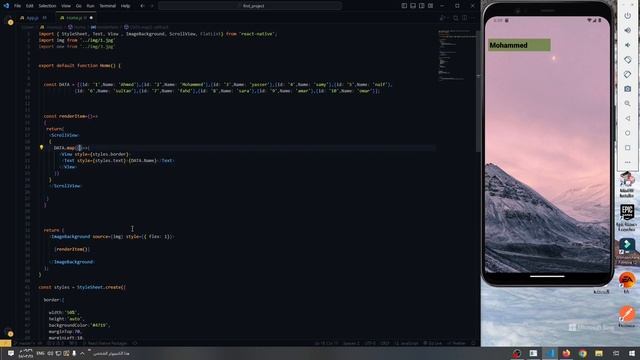Click the emulator Power button

(627, 16)
